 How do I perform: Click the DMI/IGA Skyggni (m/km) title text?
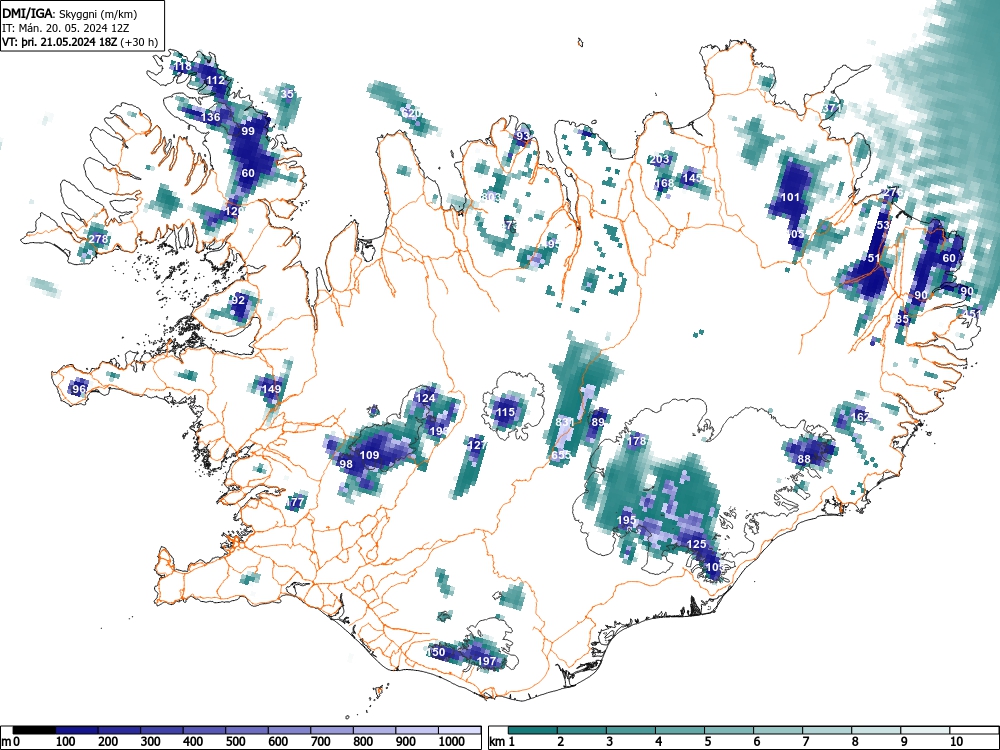(x=70, y=13)
